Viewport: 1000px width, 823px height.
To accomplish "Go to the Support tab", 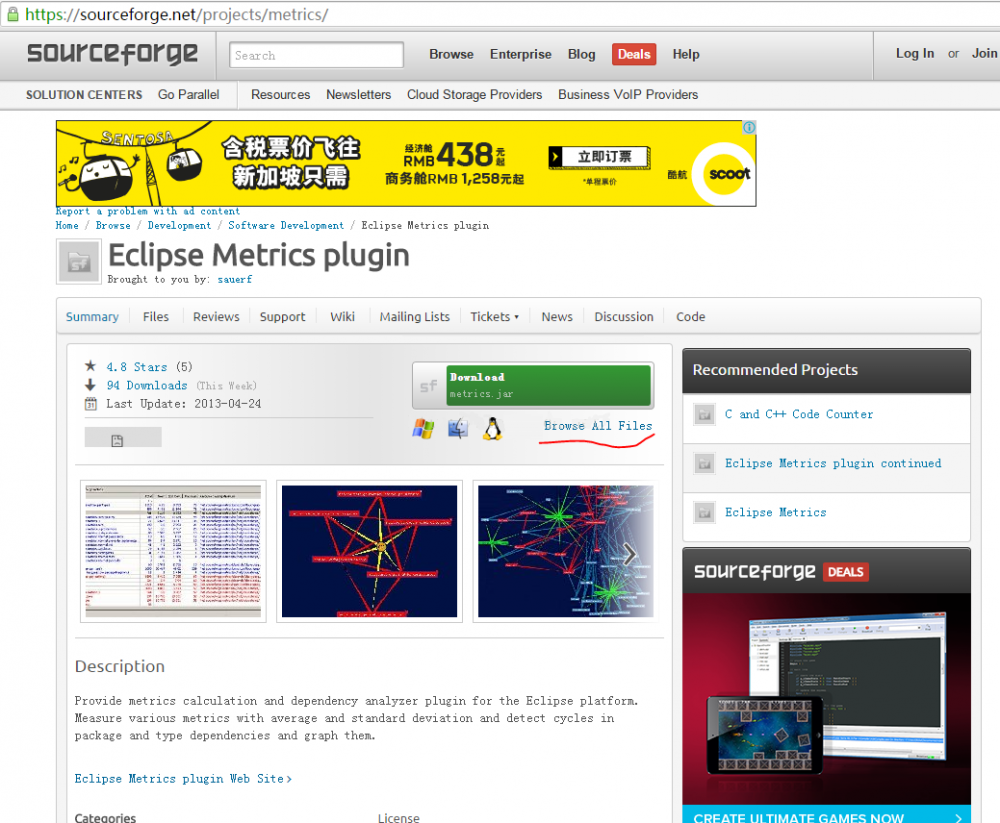I will [283, 316].
